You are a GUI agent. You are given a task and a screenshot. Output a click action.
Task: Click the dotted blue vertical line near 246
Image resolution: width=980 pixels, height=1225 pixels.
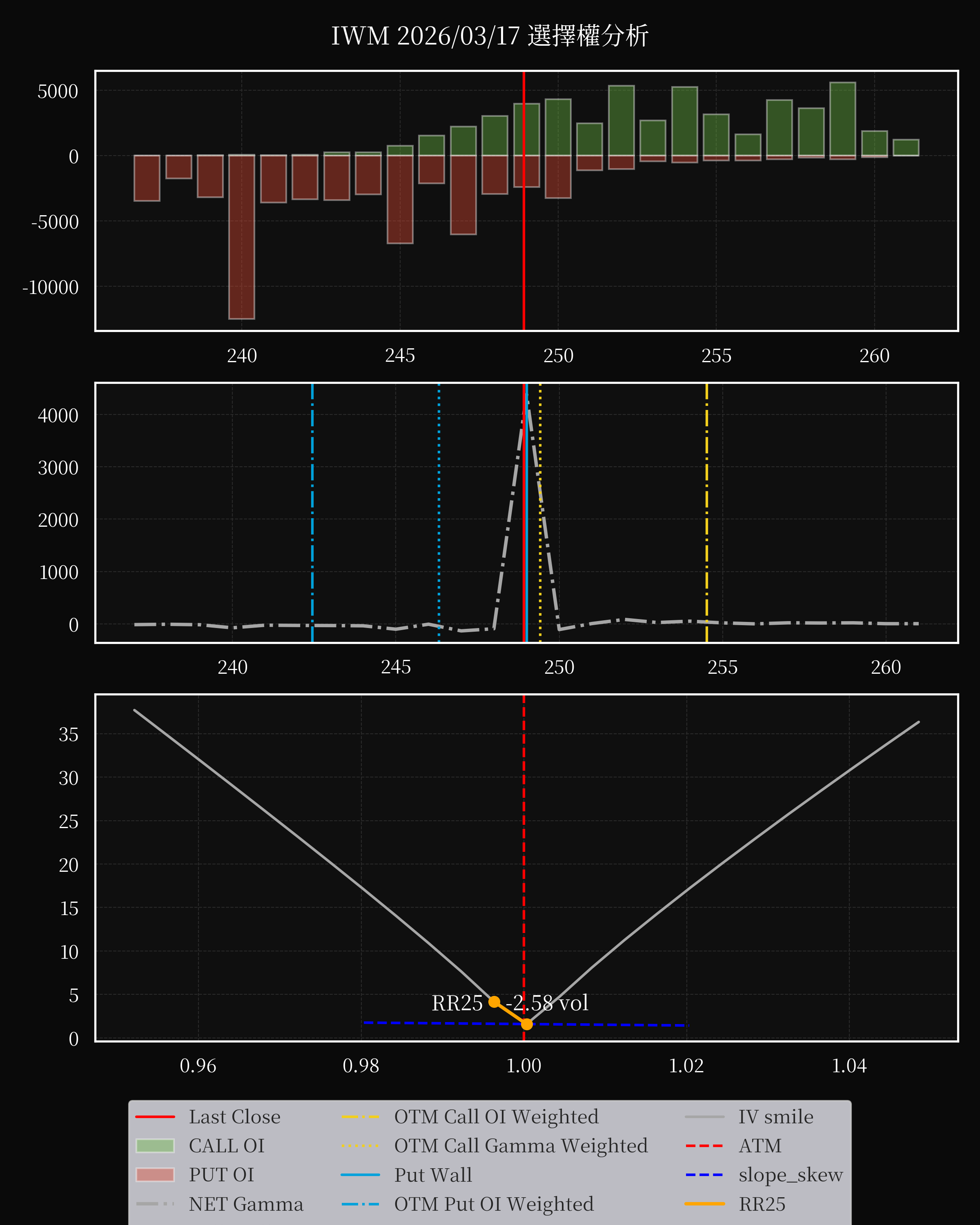point(439,512)
